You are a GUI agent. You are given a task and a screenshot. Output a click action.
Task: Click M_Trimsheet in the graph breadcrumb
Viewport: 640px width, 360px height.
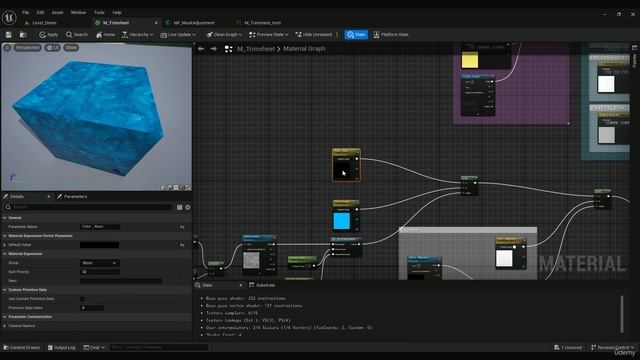[x=256, y=49]
